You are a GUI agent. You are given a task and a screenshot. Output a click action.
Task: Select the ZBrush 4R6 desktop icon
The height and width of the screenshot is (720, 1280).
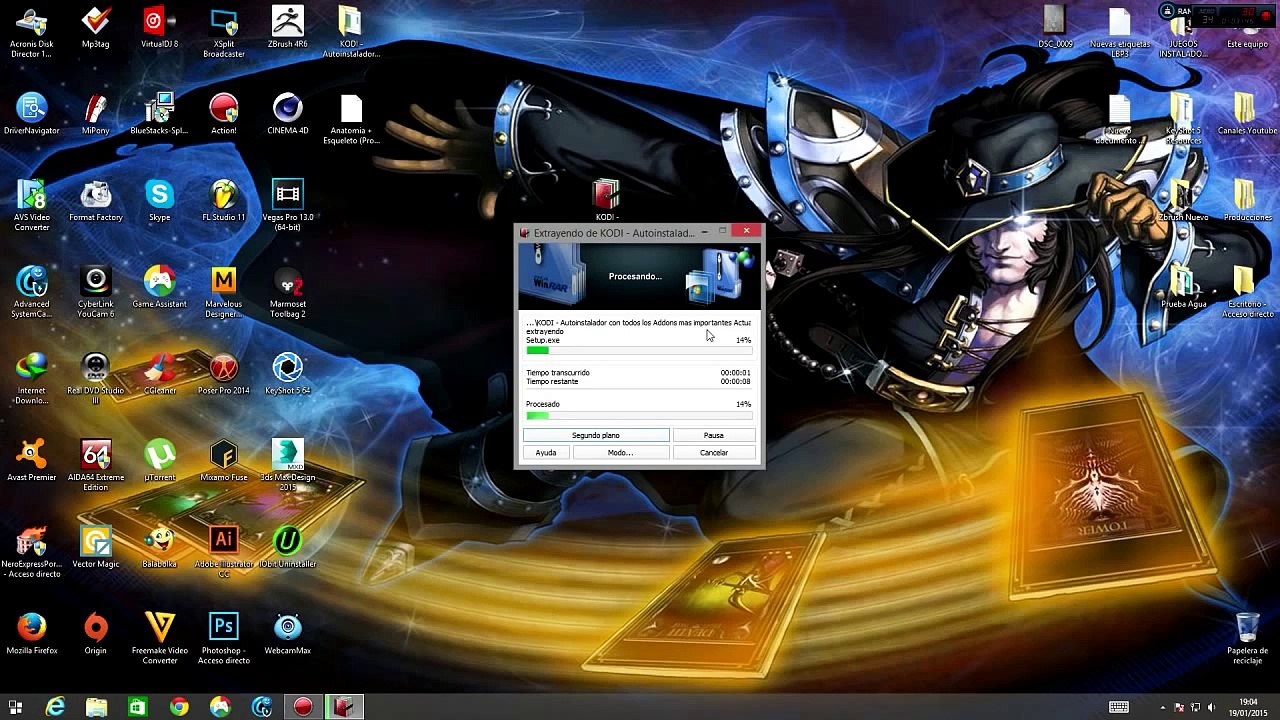[x=288, y=28]
